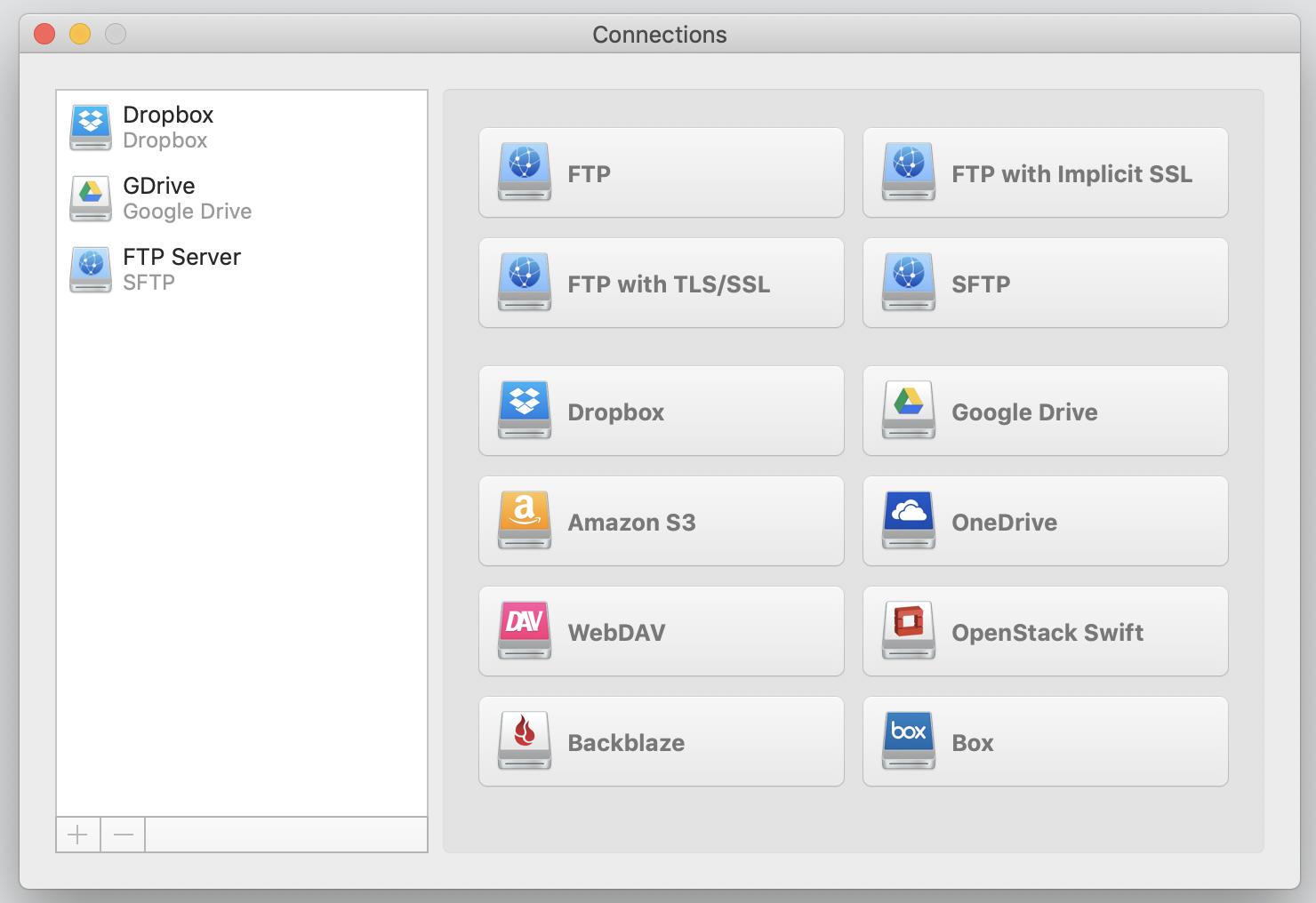
Task: Click the gray 'Dropbox' subtitle under the Dropbox connection
Action: 164,140
